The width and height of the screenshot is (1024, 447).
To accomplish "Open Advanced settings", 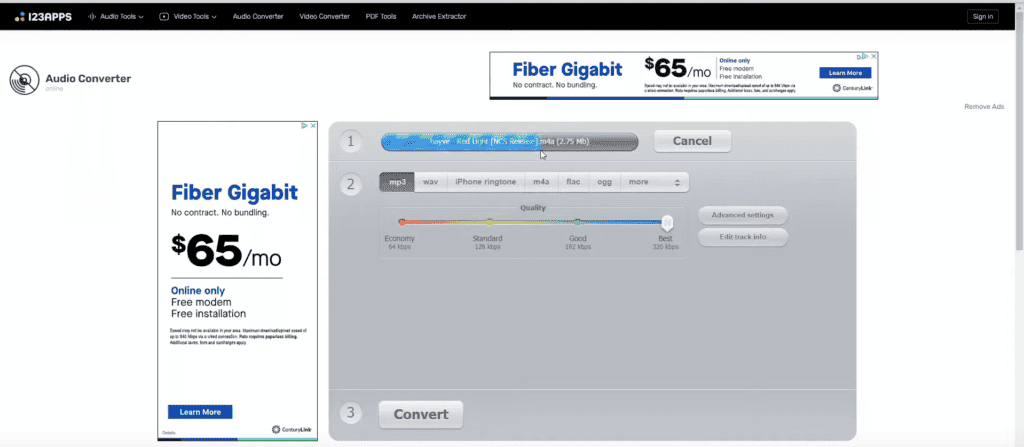I will pos(743,215).
